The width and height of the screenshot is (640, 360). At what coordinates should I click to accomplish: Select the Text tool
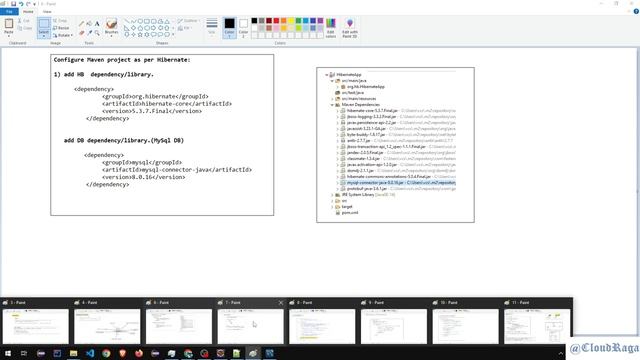point(97,24)
